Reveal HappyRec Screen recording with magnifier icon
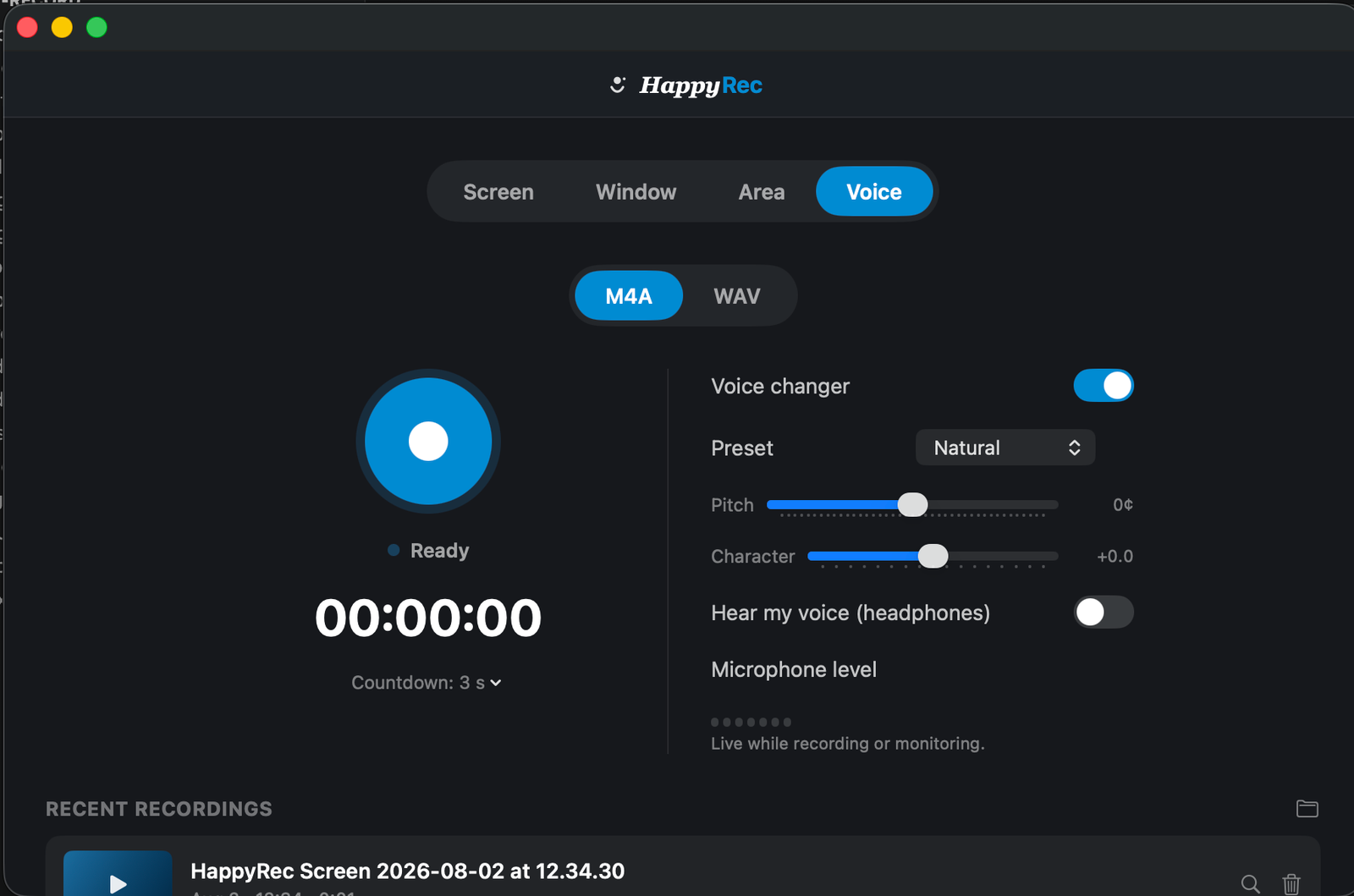Screen dimensions: 1354x896 pos(1250,884)
